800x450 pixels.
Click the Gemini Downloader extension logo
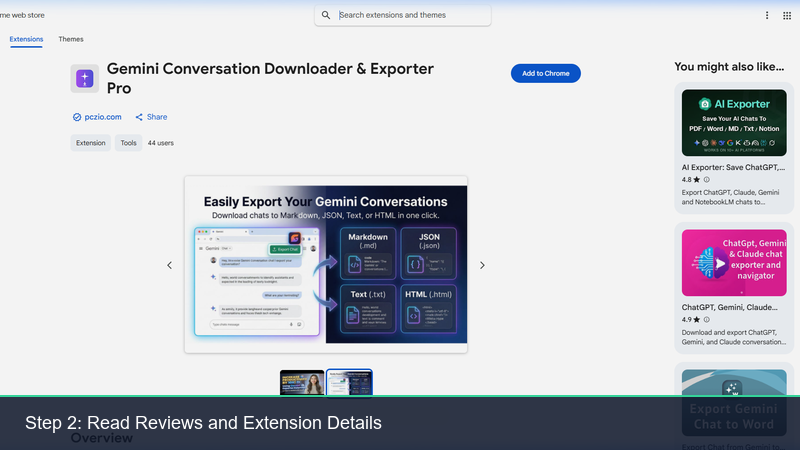tap(85, 79)
